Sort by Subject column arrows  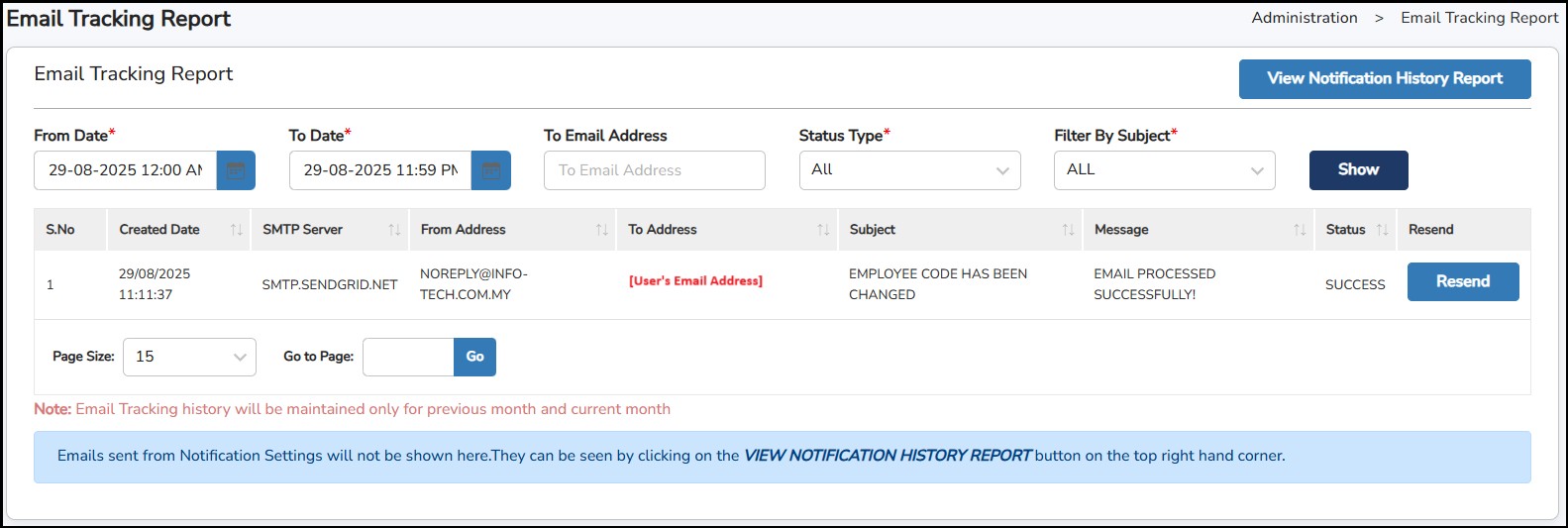(x=1068, y=230)
